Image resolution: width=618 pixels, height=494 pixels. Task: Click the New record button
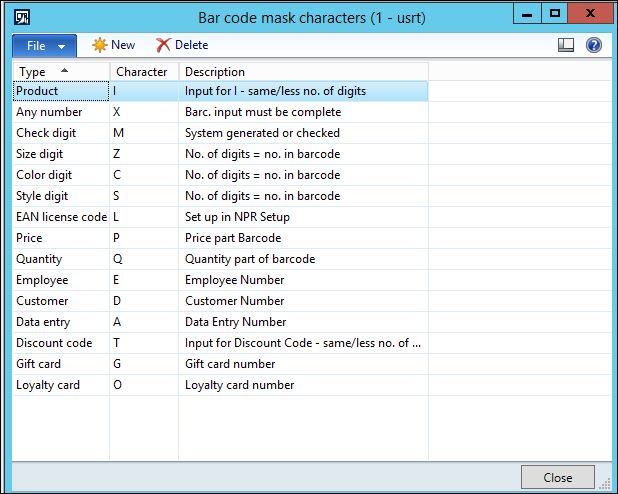[114, 45]
